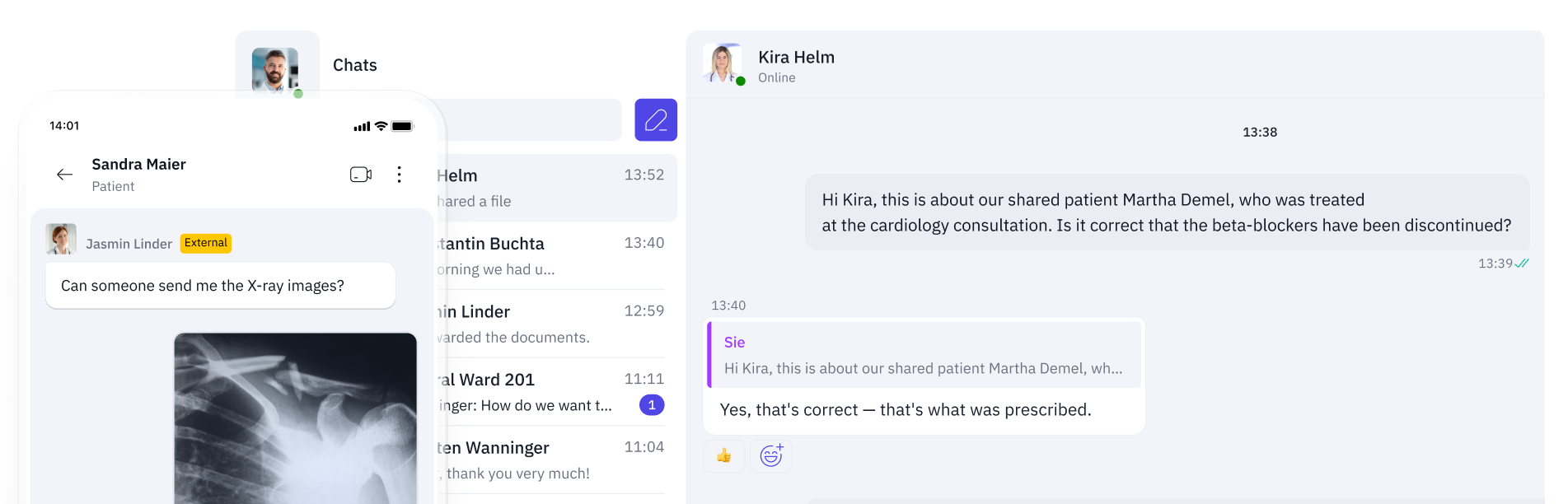Click Kira Helm's profile avatar
Screen dimensions: 1568x504
tap(723, 63)
